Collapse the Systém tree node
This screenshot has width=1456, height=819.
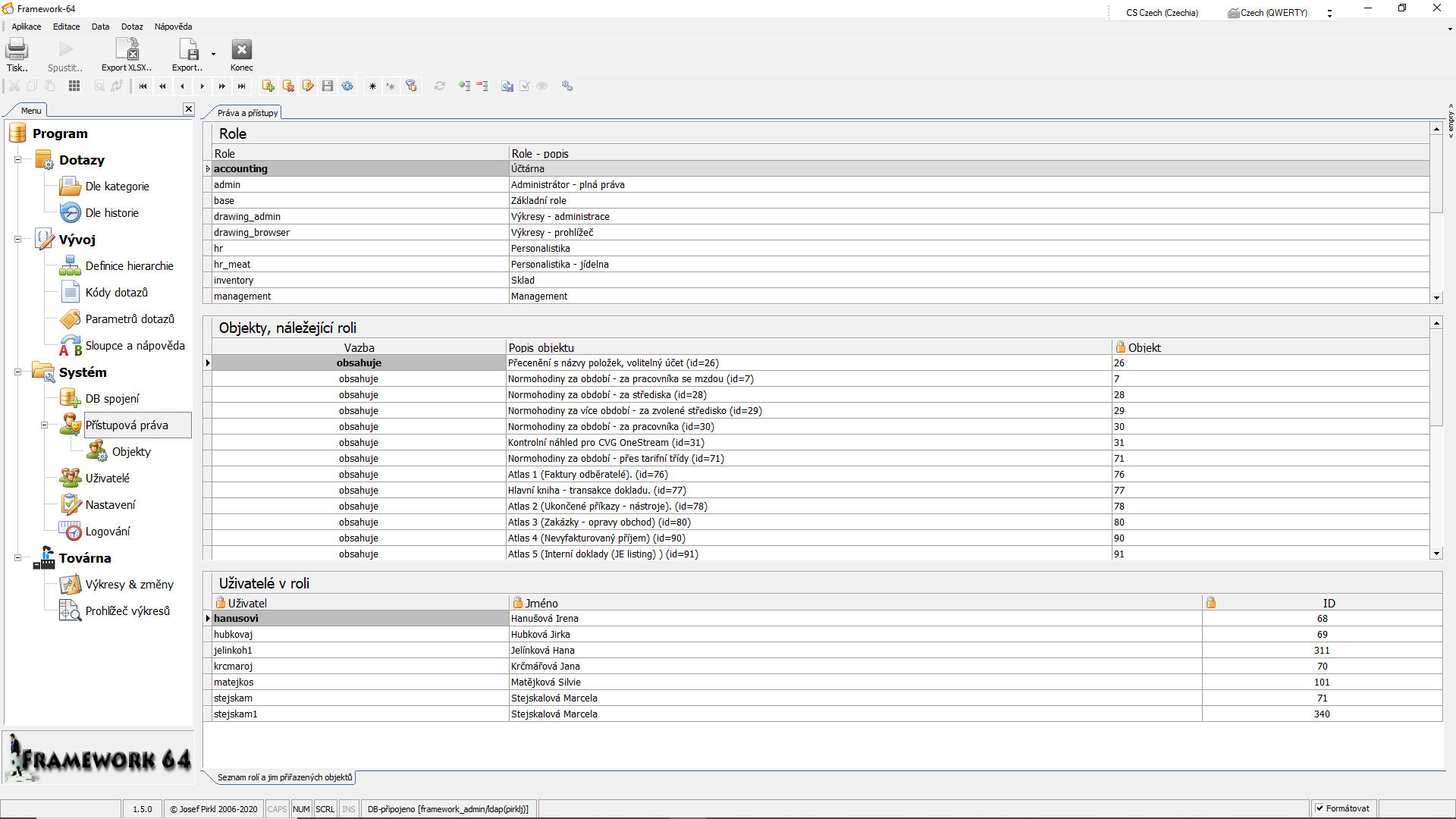(x=17, y=372)
